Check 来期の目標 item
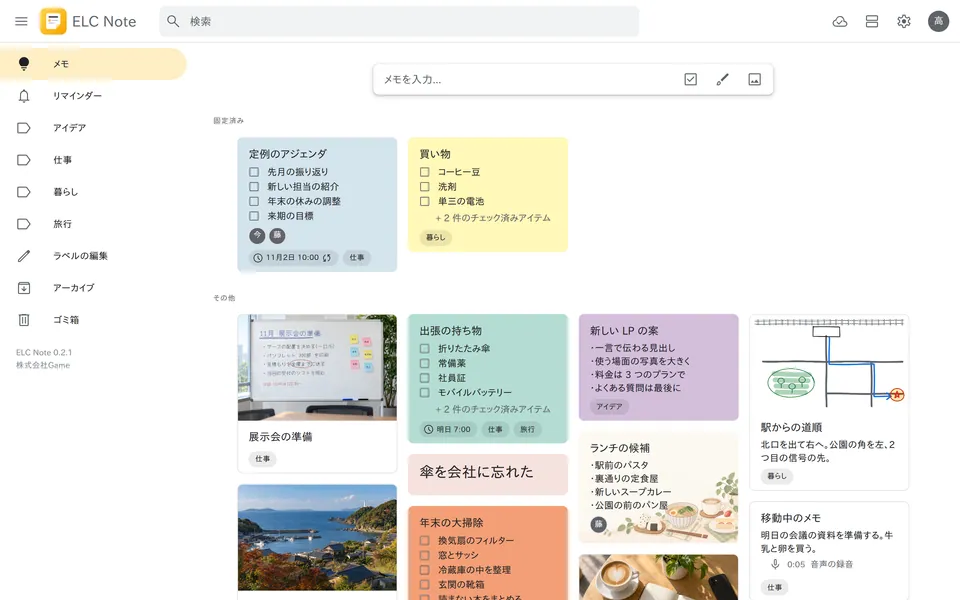This screenshot has width=960, height=600. (x=254, y=216)
